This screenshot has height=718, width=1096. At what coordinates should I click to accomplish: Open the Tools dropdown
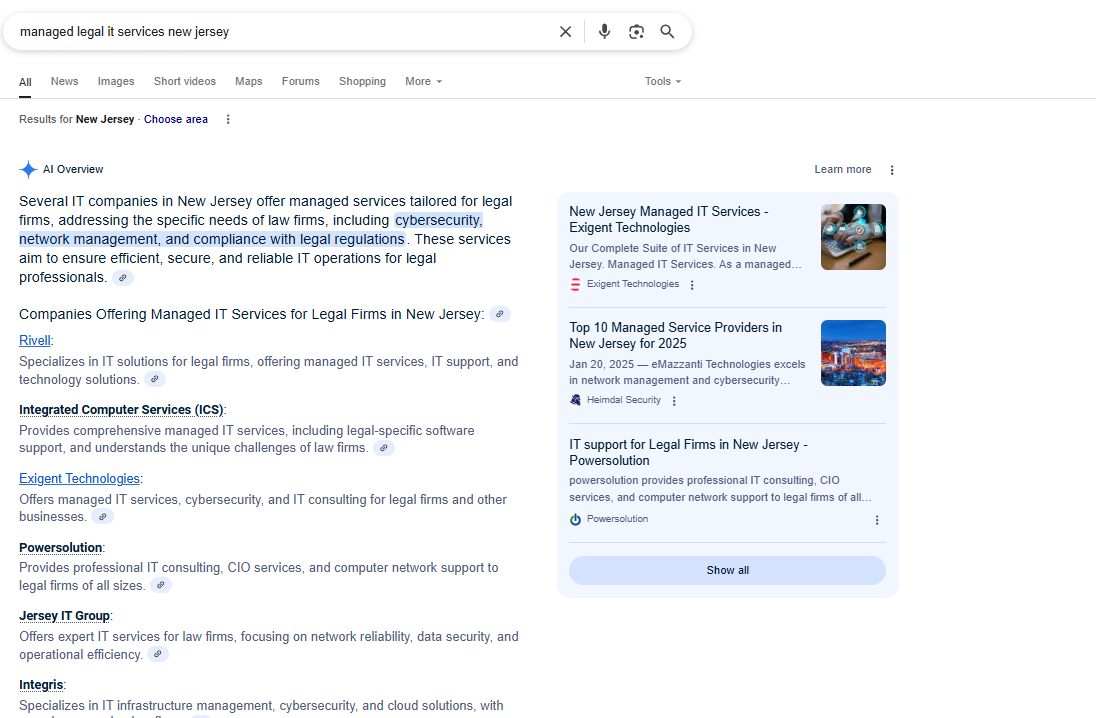[663, 81]
